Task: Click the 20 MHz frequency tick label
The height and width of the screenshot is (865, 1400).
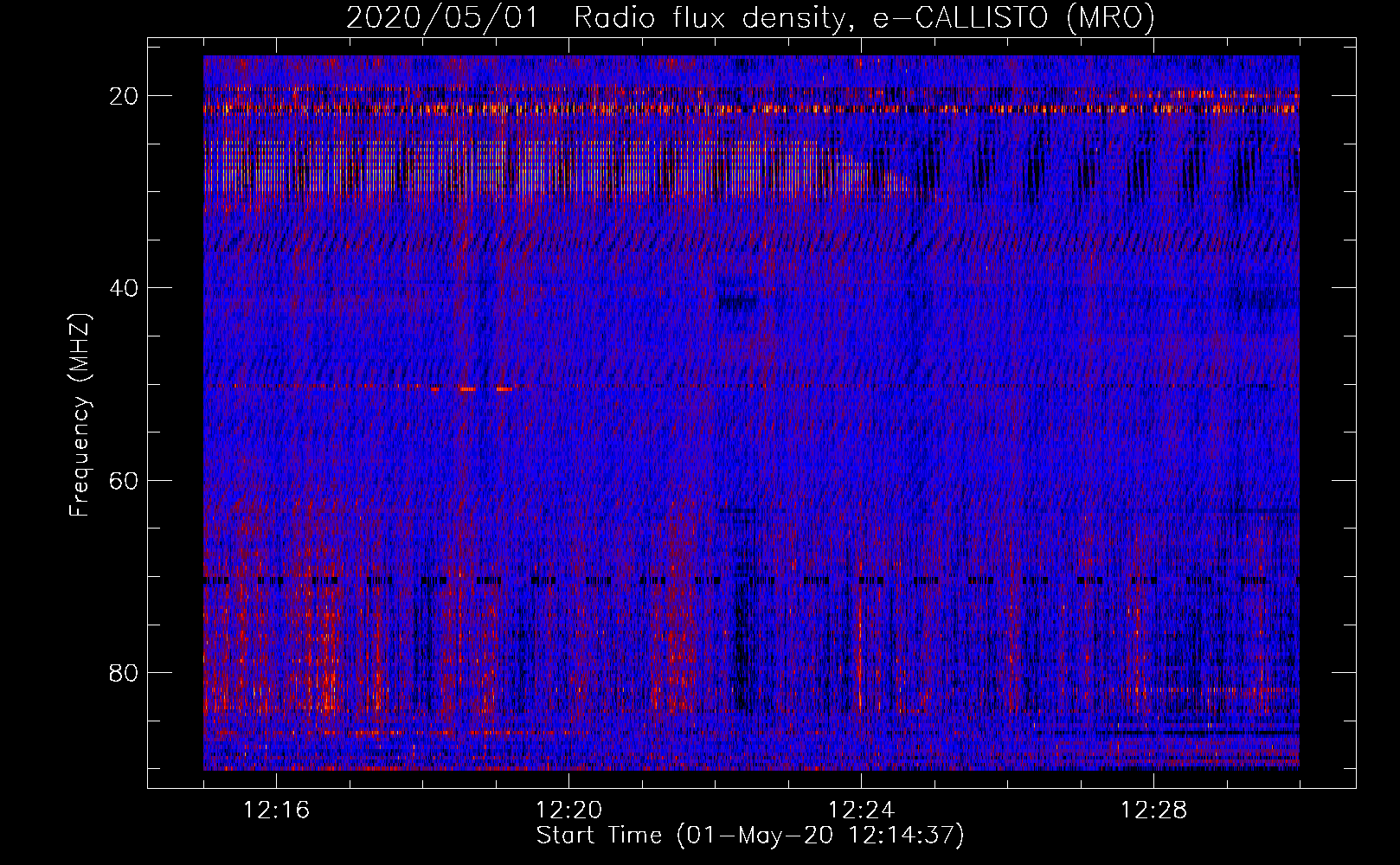Action: click(125, 96)
